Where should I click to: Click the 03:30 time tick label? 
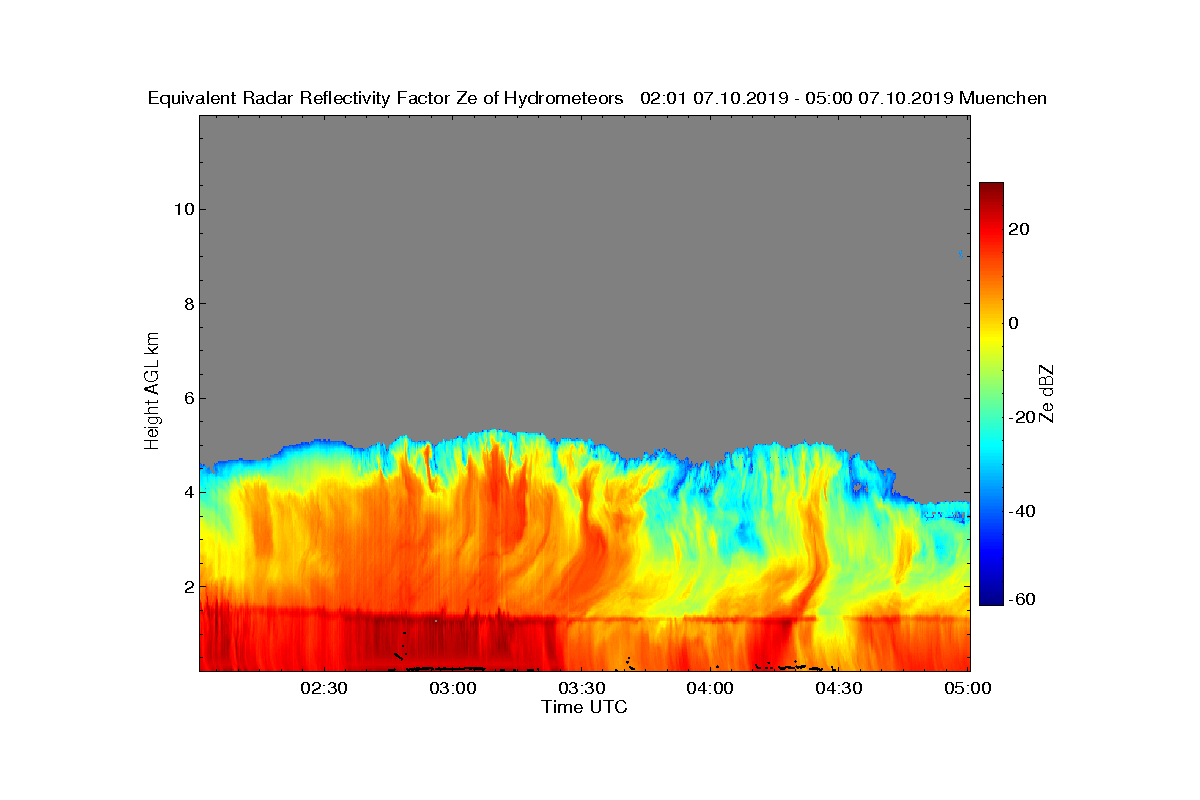click(581, 689)
